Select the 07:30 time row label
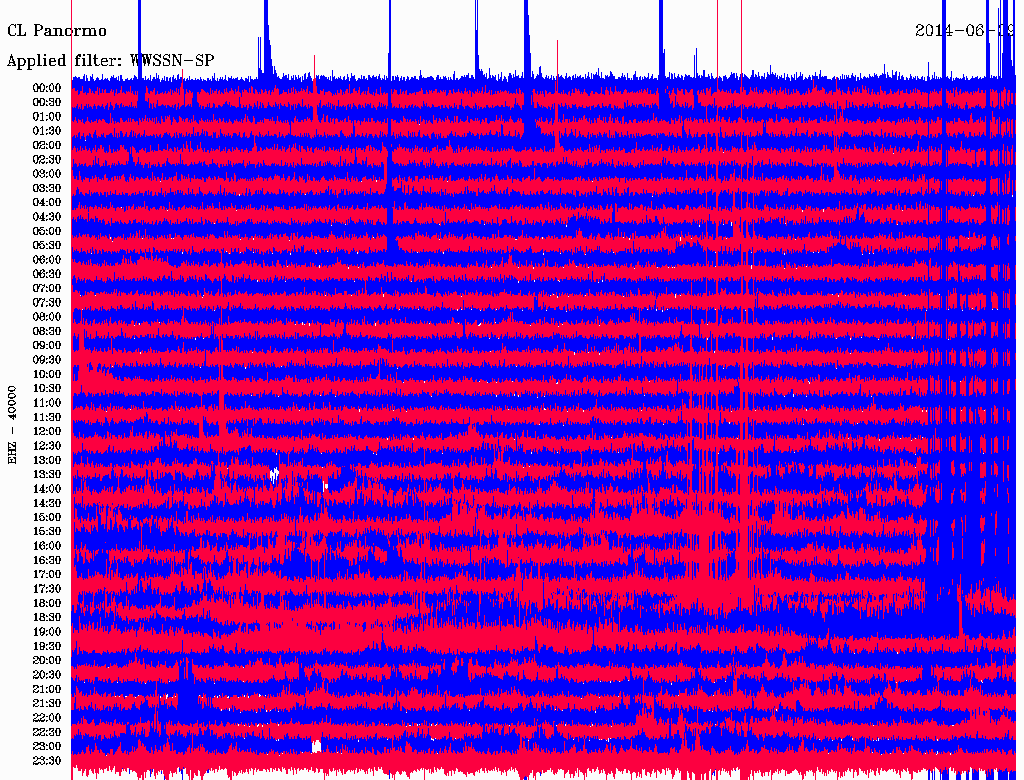 [47, 302]
